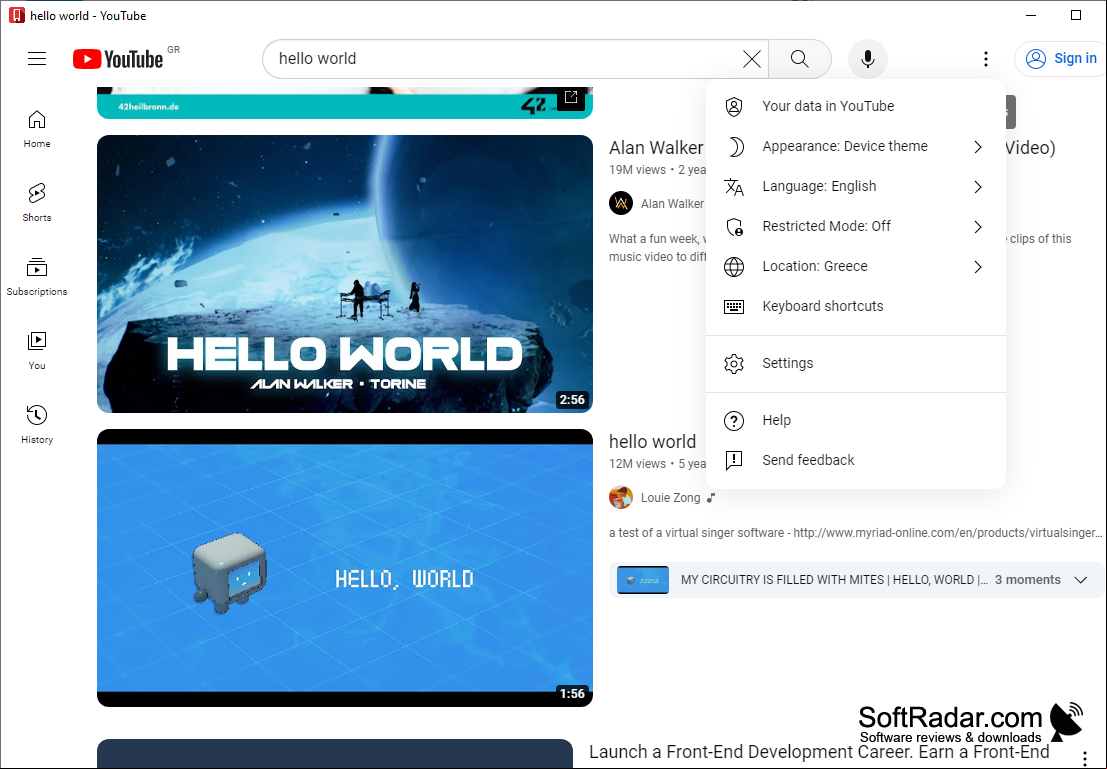Open the external link icon on ad banner
Screen dimensions: 1107x769
[571, 97]
